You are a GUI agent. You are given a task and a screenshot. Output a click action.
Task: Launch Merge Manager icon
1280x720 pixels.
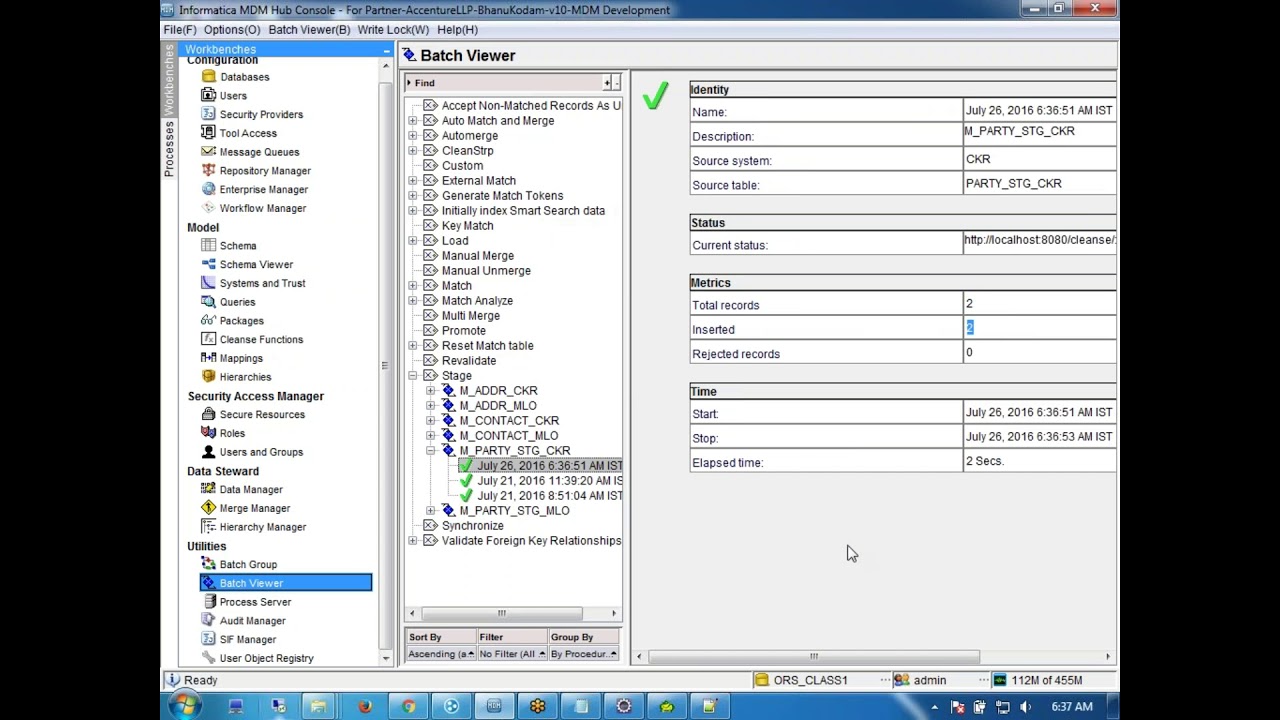(208, 508)
